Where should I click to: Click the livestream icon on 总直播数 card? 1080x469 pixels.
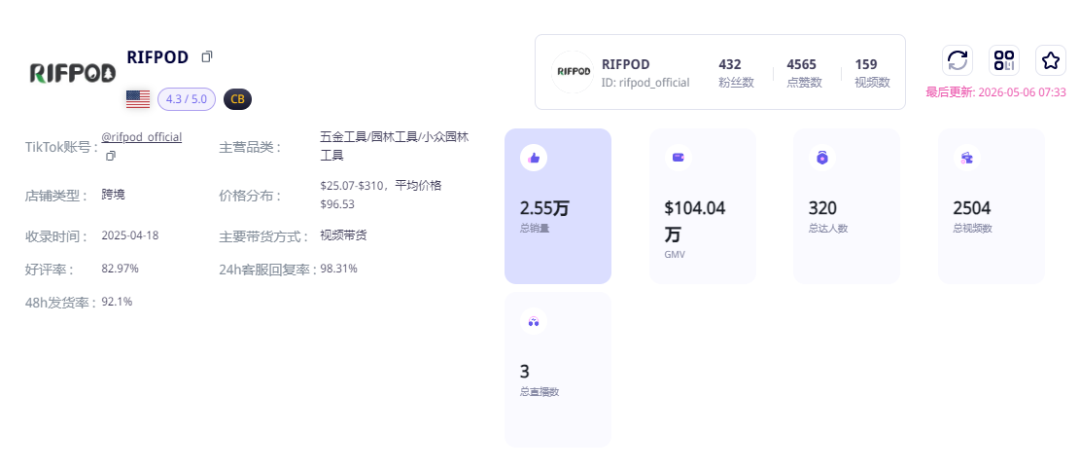tap(534, 322)
